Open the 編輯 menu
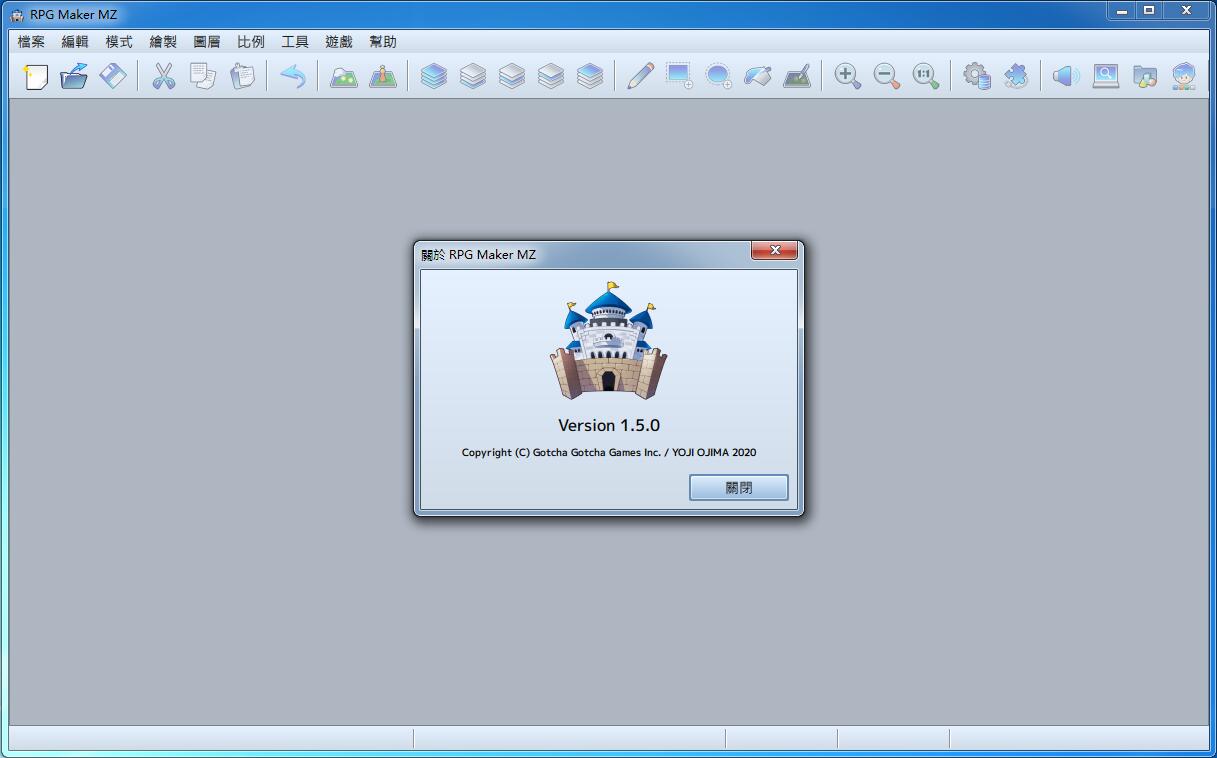Screen dimensions: 1217x758 (75, 42)
